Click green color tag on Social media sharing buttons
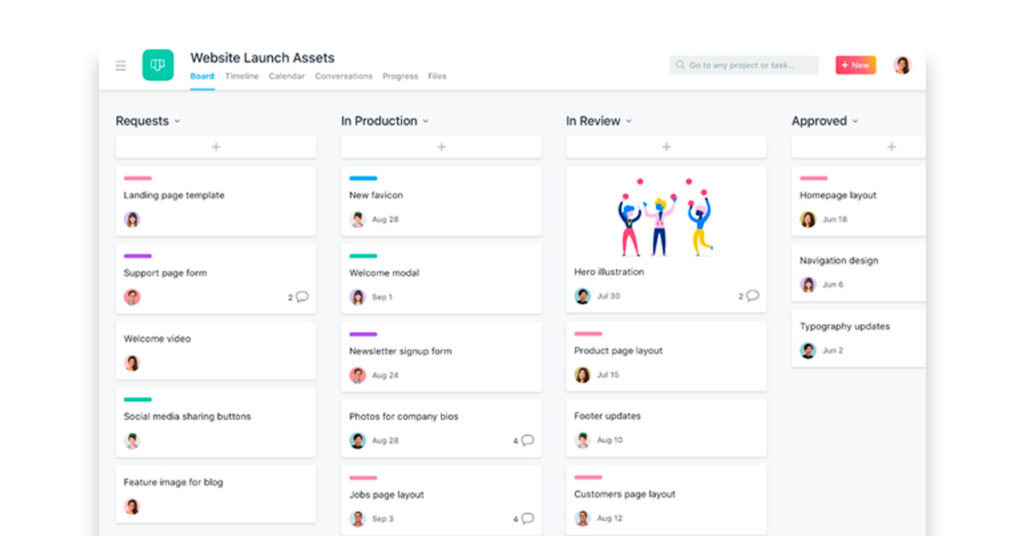1024x536 pixels. [138, 400]
